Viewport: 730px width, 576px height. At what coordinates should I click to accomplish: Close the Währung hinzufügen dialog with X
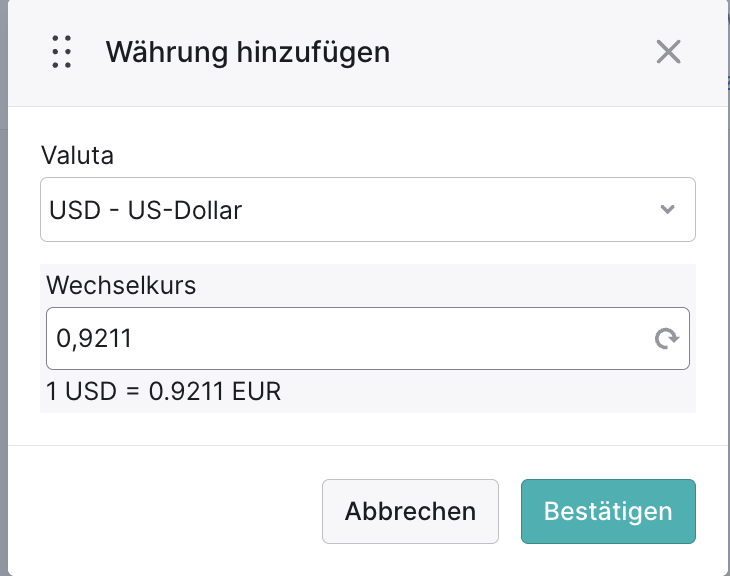[668, 52]
